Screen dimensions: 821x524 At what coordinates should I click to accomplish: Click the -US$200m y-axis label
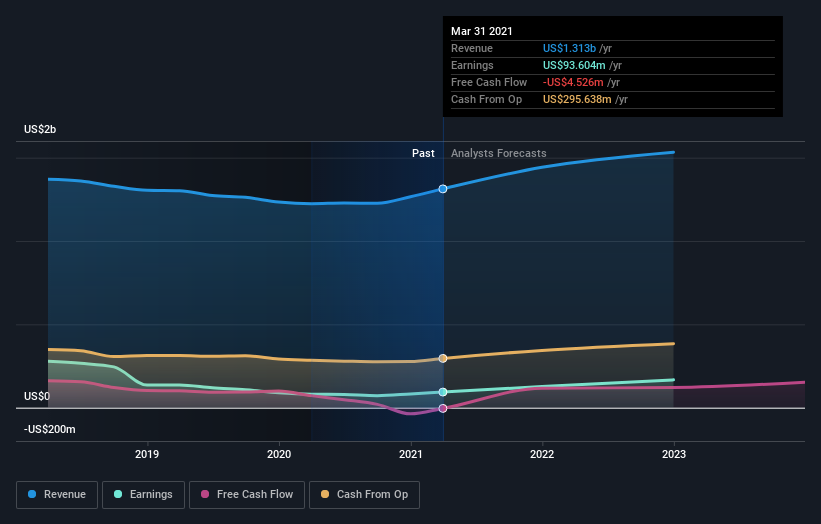(x=50, y=429)
